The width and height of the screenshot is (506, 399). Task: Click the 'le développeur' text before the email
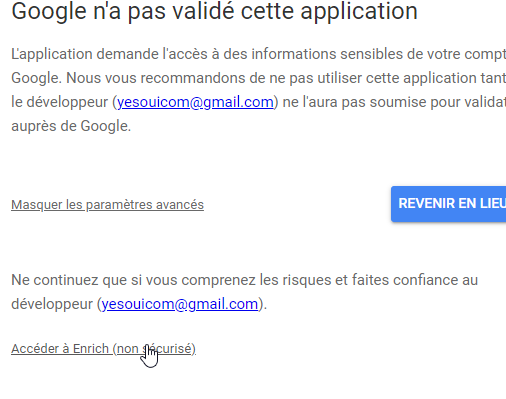[x=60, y=102]
